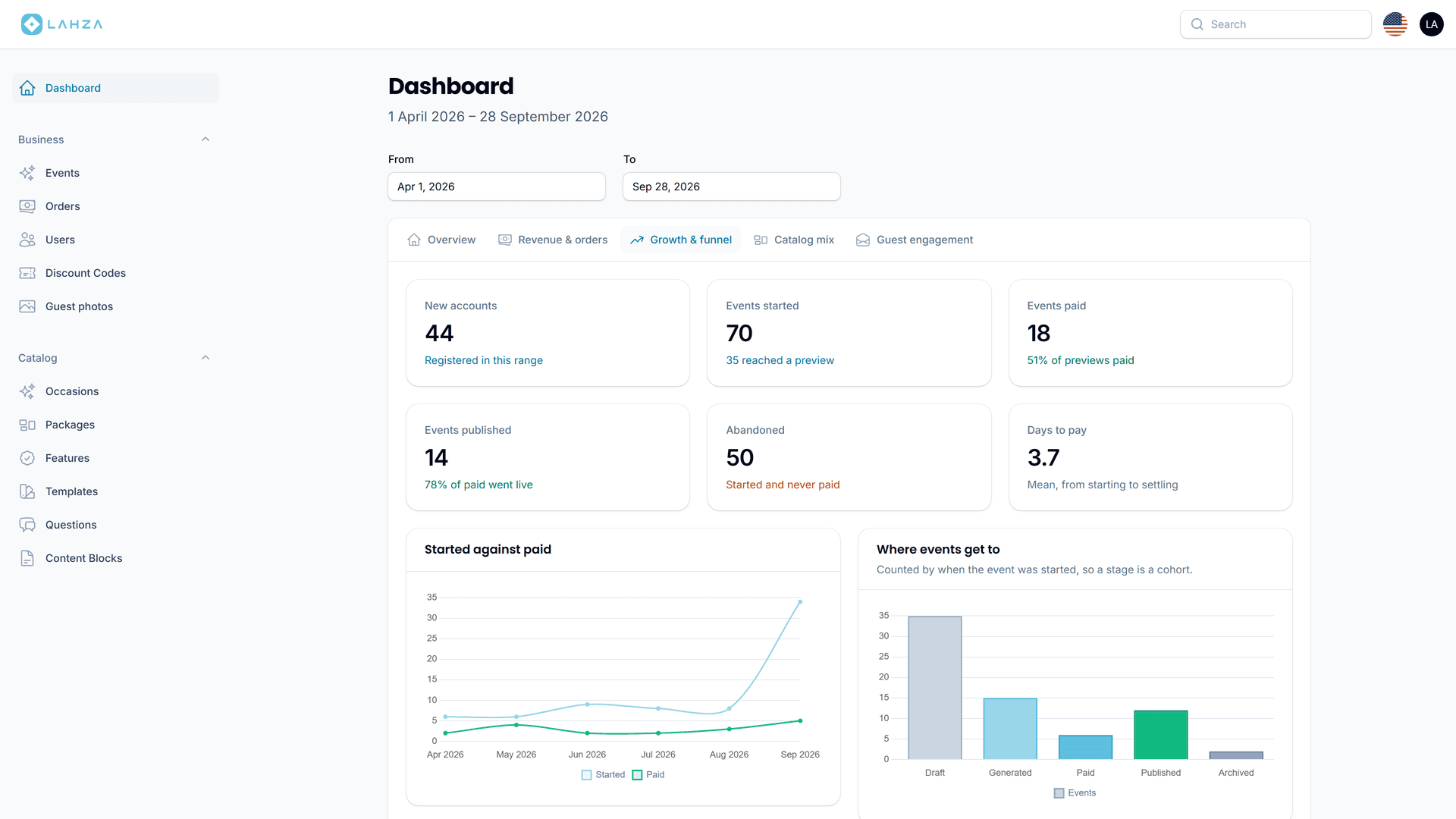The image size is (1456, 819).
Task: Click the green Published bar
Action: click(x=1161, y=735)
